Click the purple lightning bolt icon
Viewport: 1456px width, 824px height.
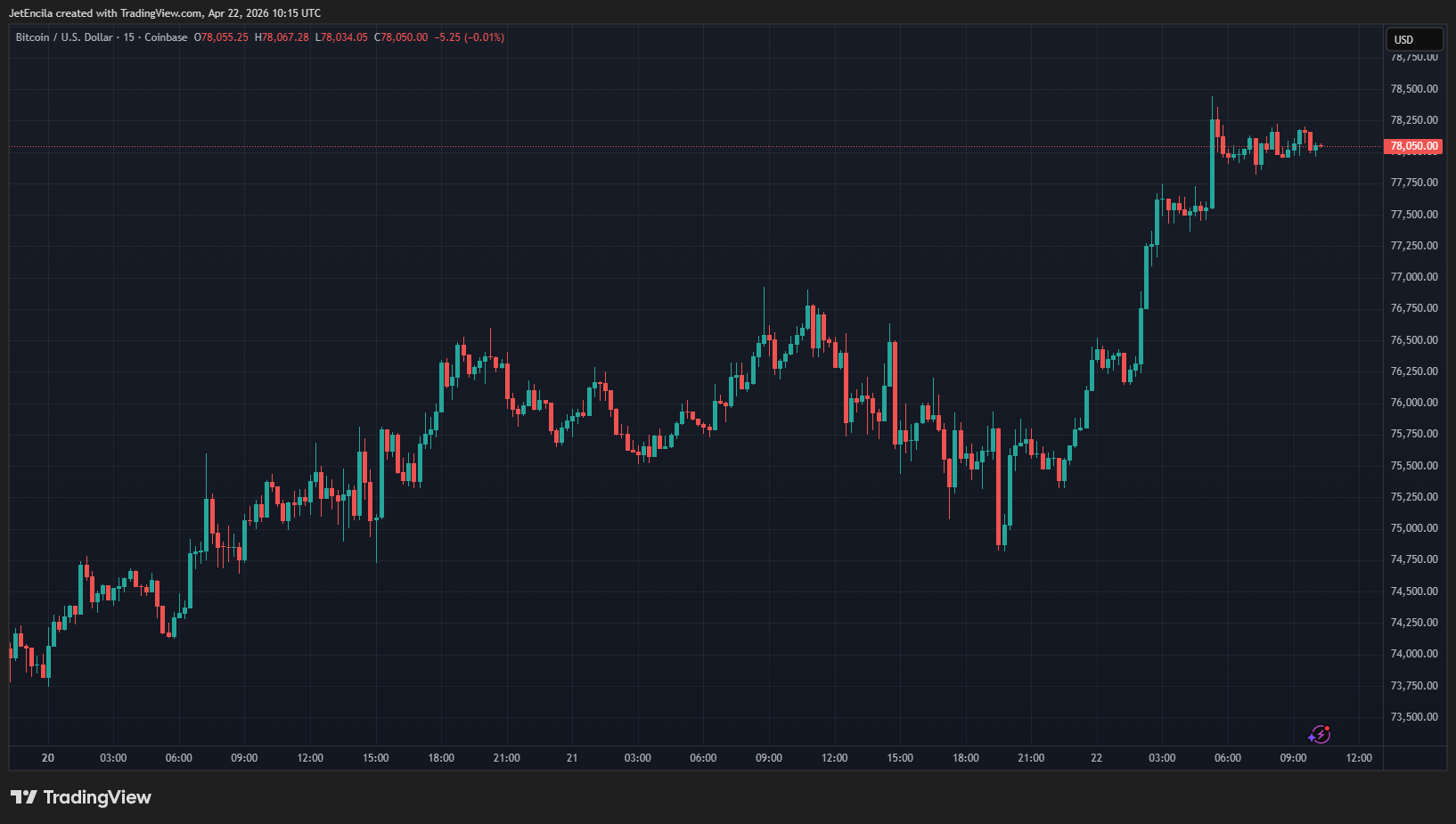1319,734
